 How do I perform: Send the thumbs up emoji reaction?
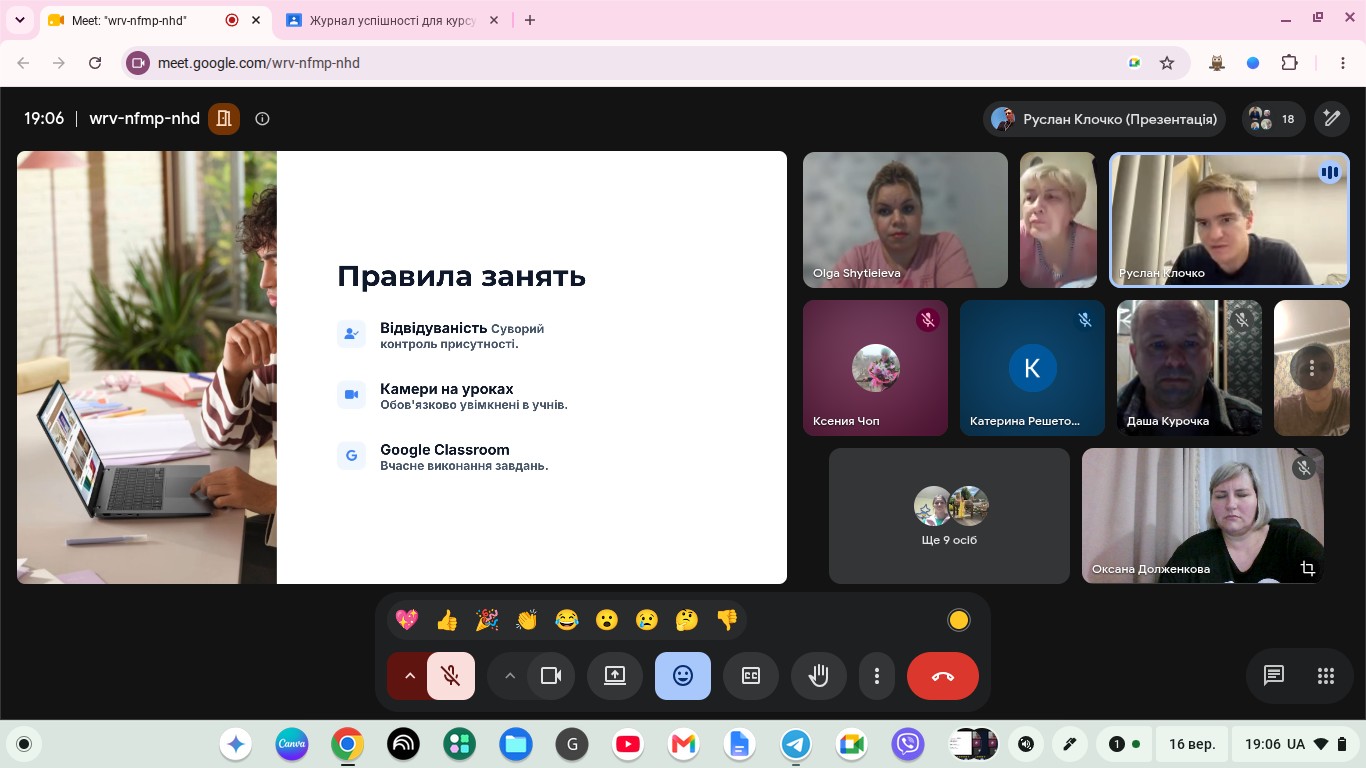(x=447, y=620)
